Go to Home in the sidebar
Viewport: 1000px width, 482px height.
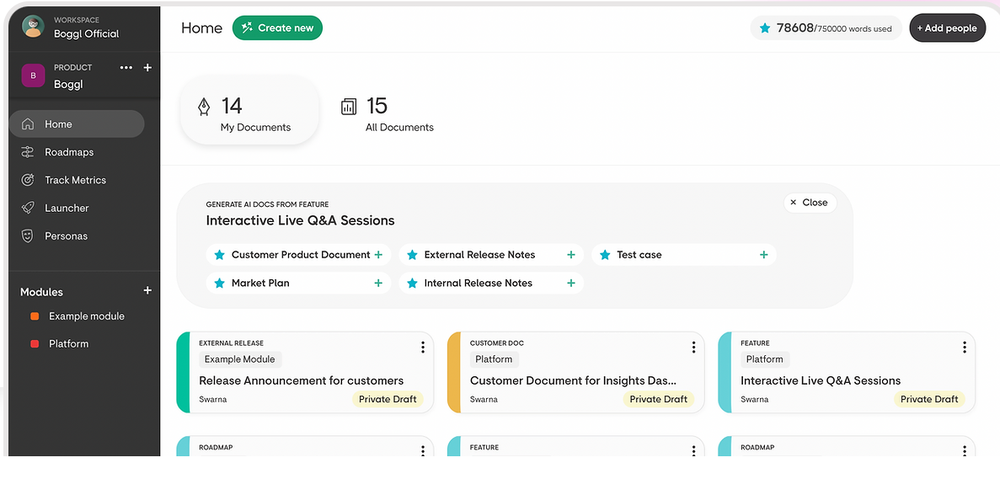pyautogui.click(x=76, y=124)
